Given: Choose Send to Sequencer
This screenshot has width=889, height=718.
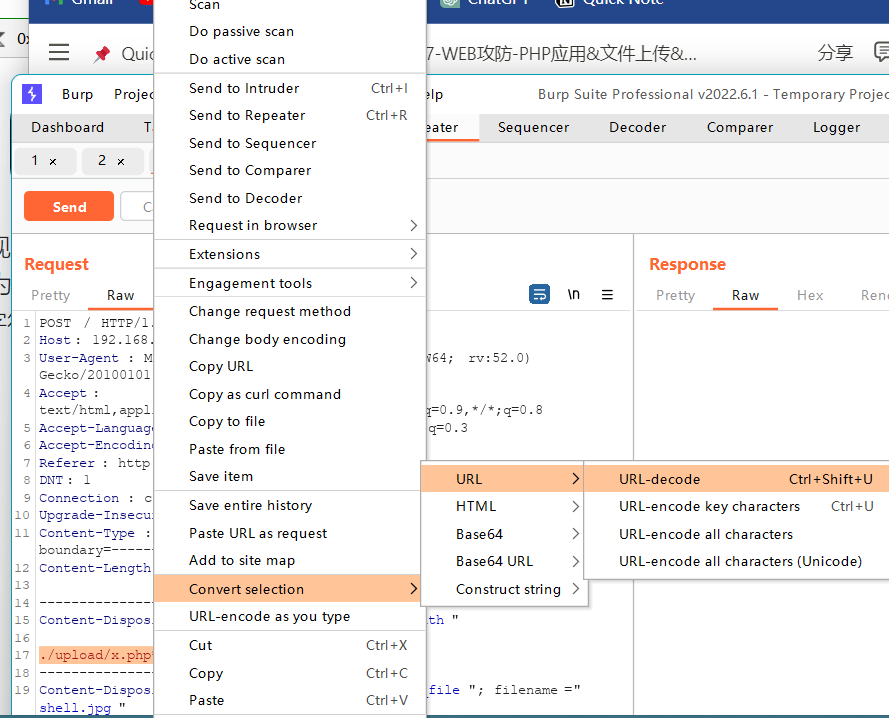Looking at the screenshot, I should click(290, 143).
